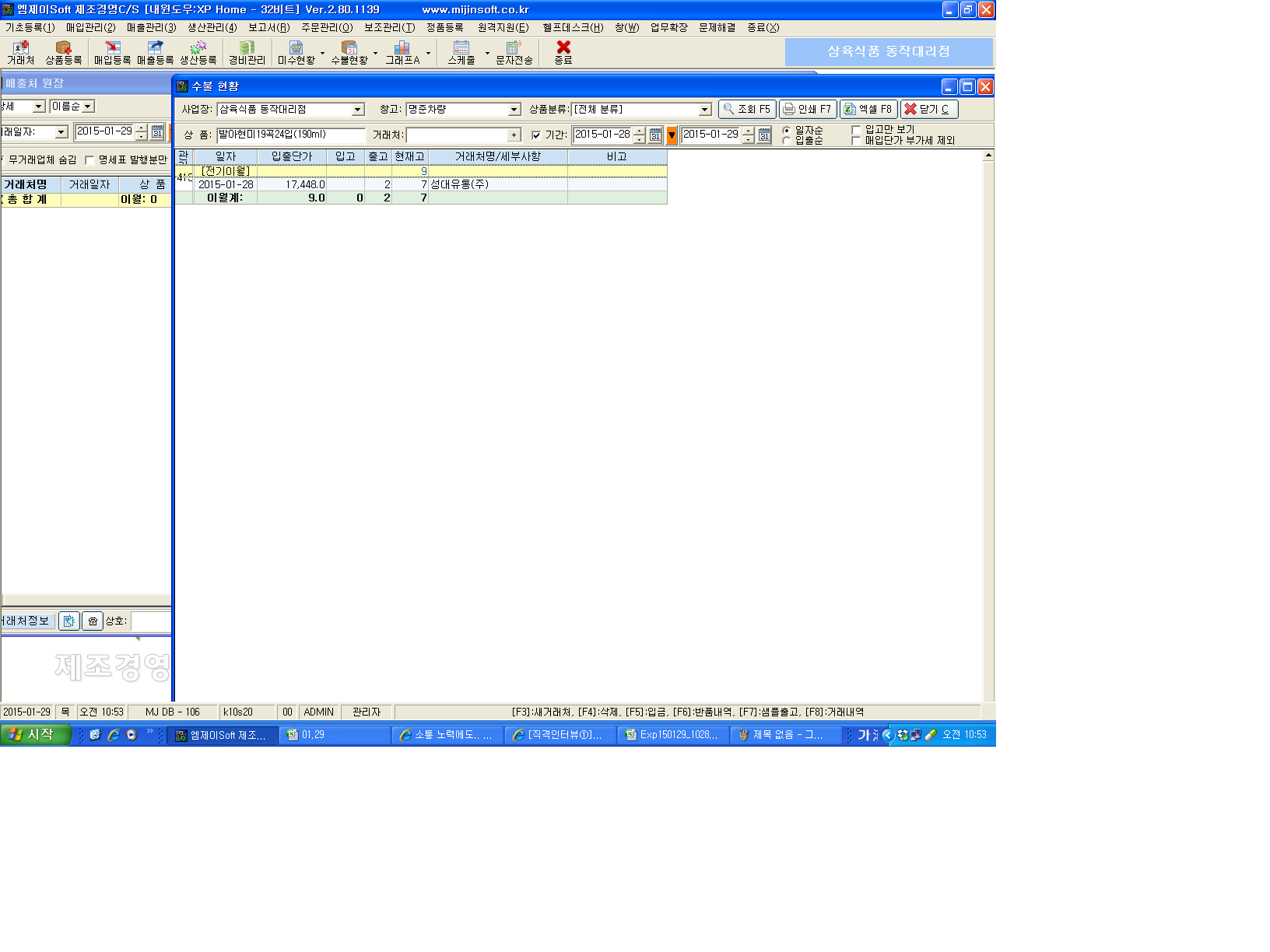1270x952 pixels.
Task: Click the edit icon beside 거래처정보
Action: click(68, 621)
